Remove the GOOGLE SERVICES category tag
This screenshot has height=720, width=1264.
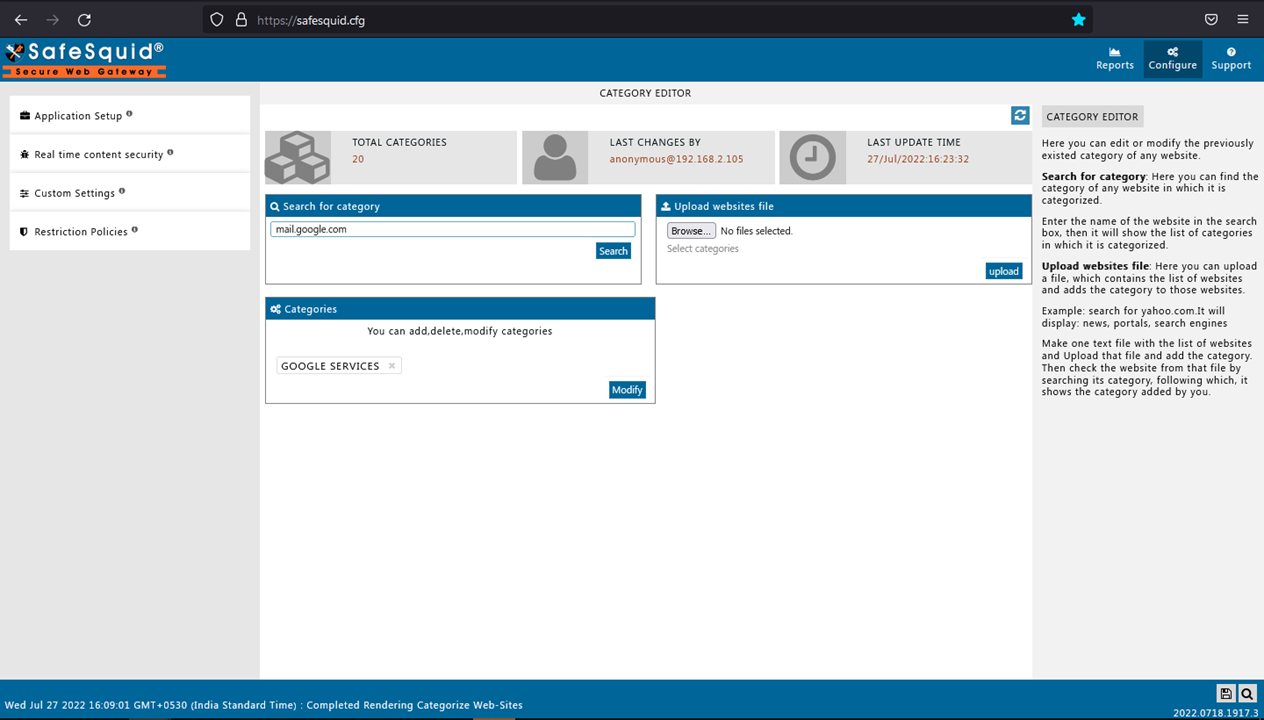pyautogui.click(x=392, y=366)
